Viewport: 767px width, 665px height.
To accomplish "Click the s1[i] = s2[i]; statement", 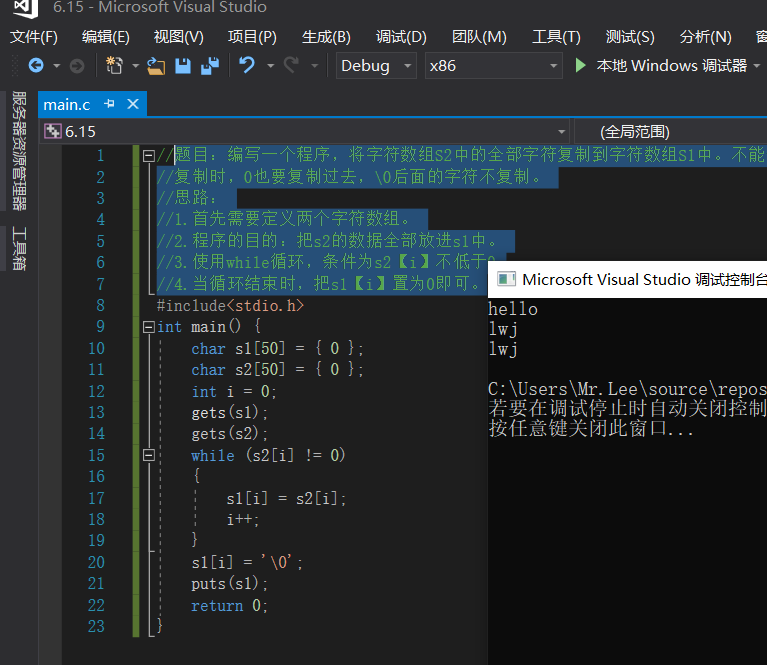I will click(286, 499).
